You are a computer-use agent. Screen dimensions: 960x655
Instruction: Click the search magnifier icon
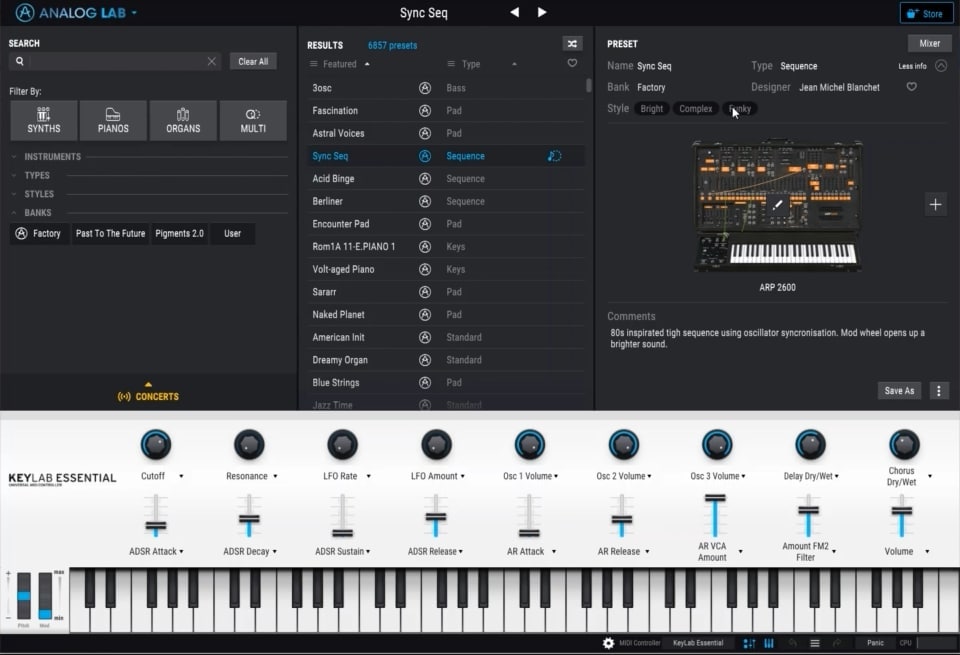[x=19, y=61]
